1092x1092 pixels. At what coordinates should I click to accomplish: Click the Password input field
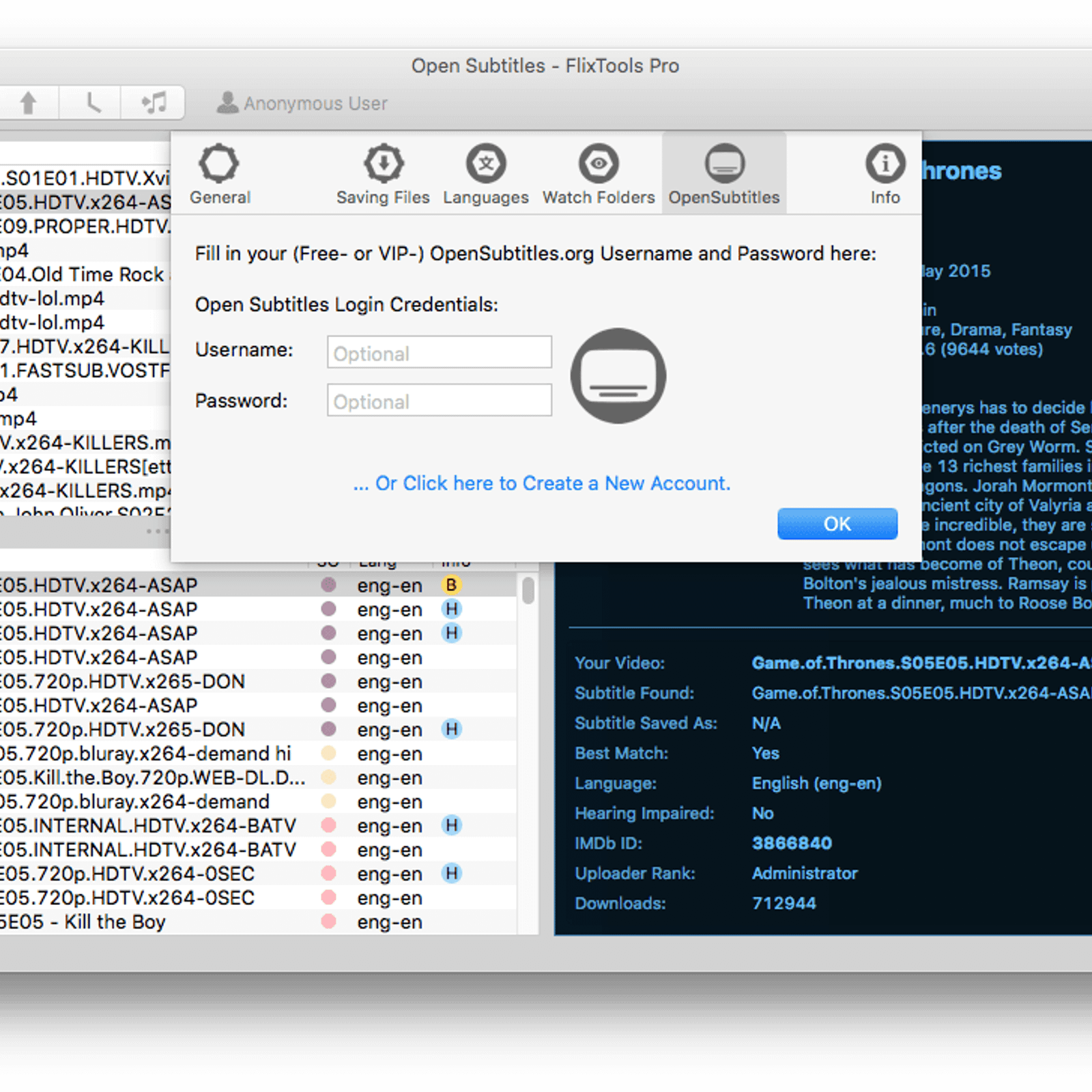click(x=440, y=400)
